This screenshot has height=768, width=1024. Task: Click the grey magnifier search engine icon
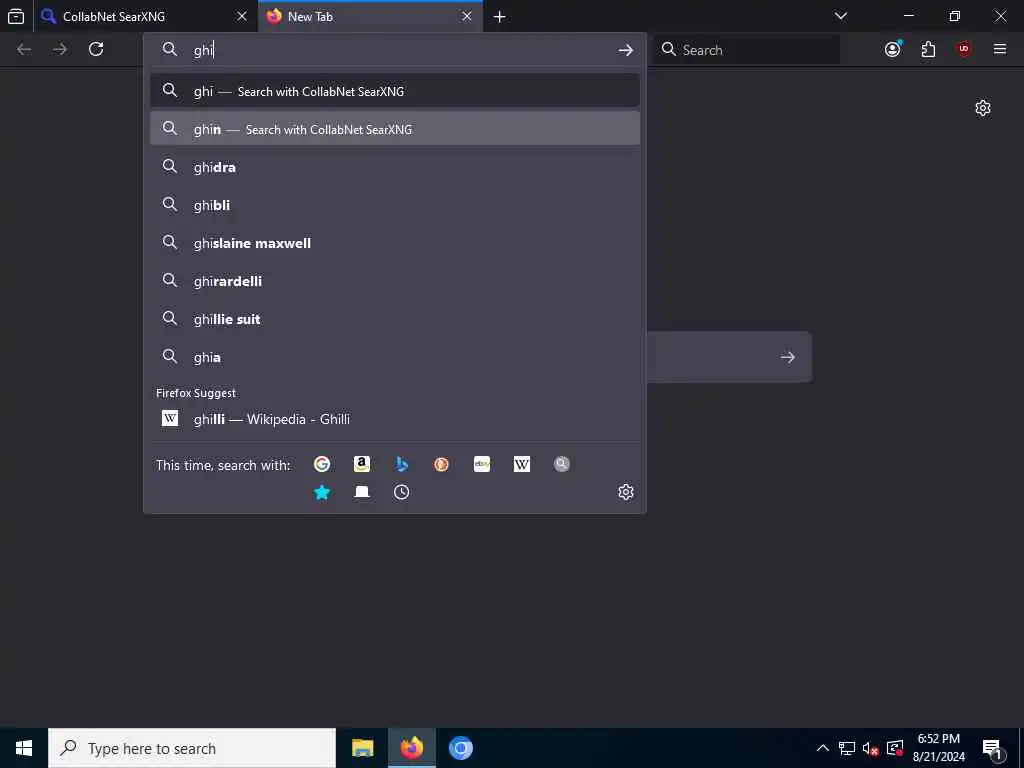coord(562,464)
